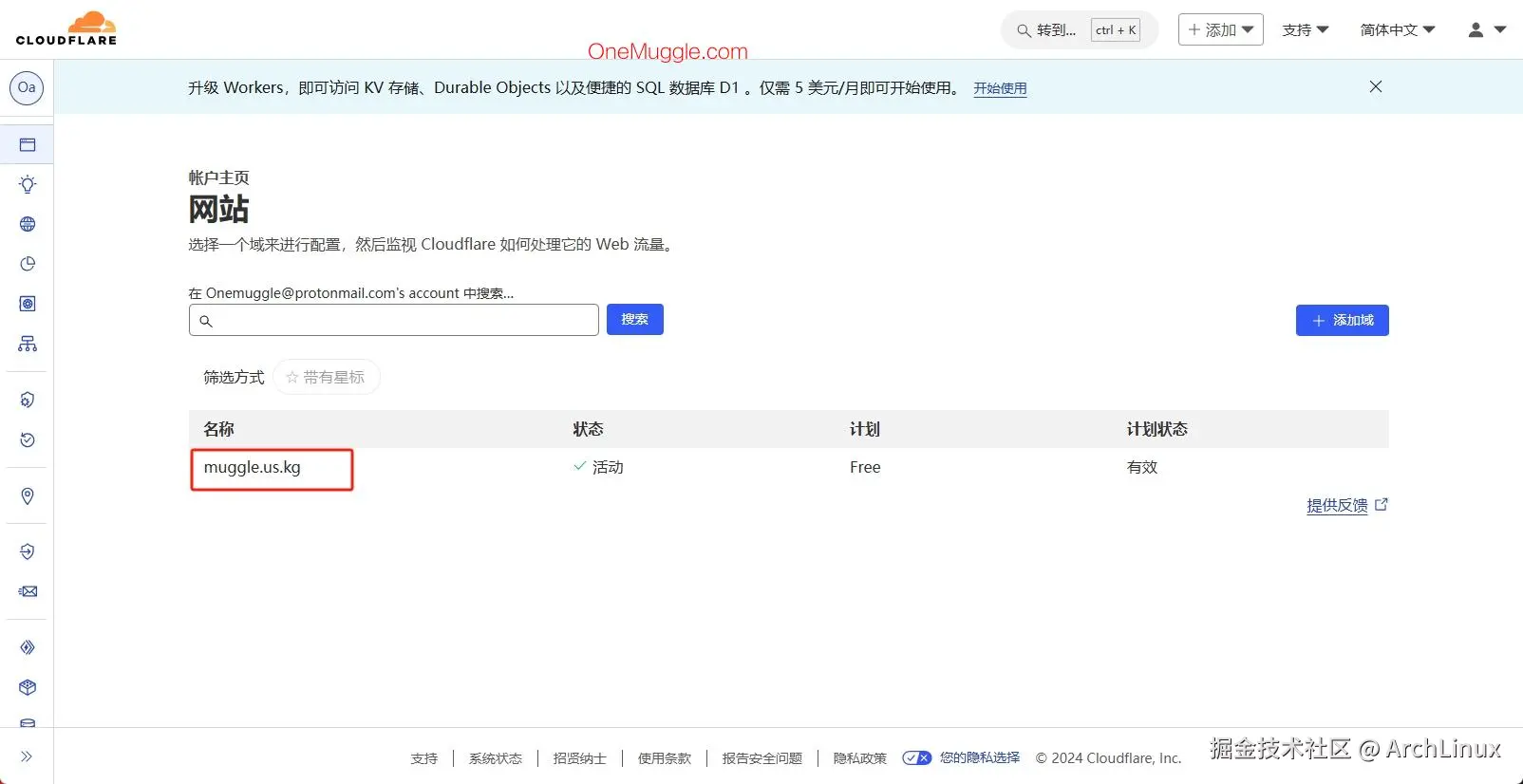Open the shield with arrow Zero Trust icon
The height and width of the screenshot is (784, 1523).
(28, 551)
